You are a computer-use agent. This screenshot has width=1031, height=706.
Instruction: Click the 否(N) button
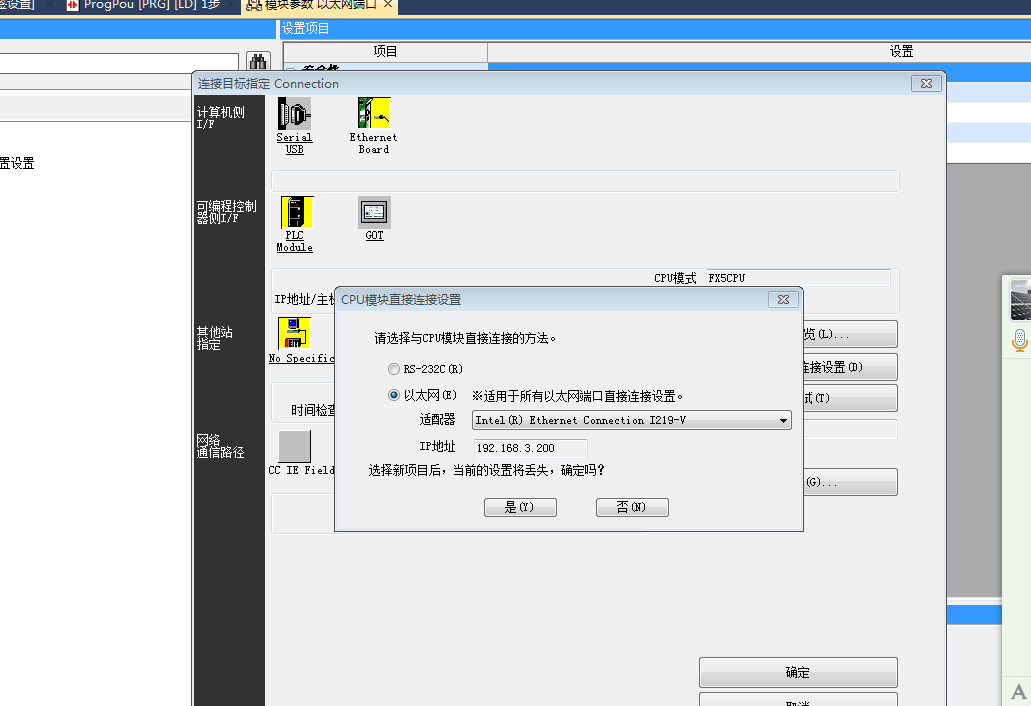[x=632, y=508]
